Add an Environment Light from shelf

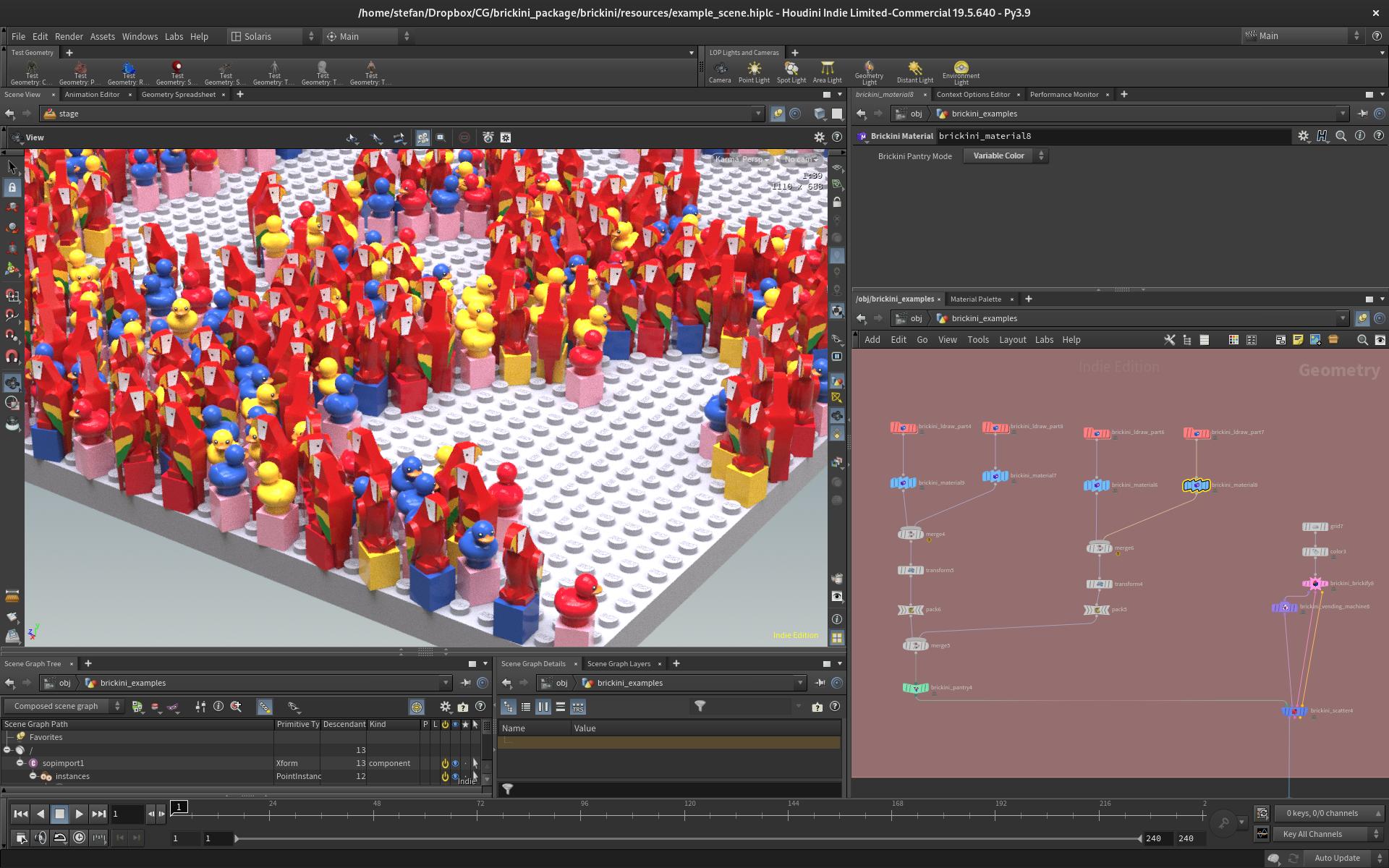tap(961, 72)
